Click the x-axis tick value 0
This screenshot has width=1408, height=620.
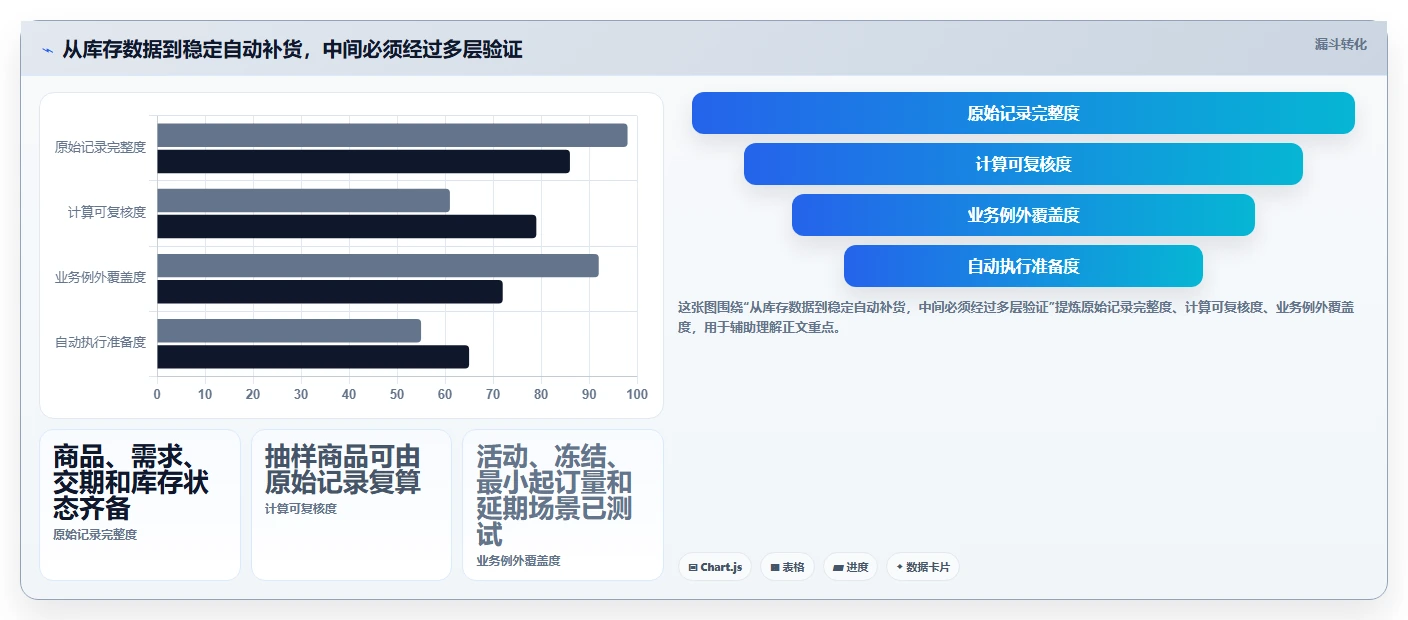click(157, 394)
